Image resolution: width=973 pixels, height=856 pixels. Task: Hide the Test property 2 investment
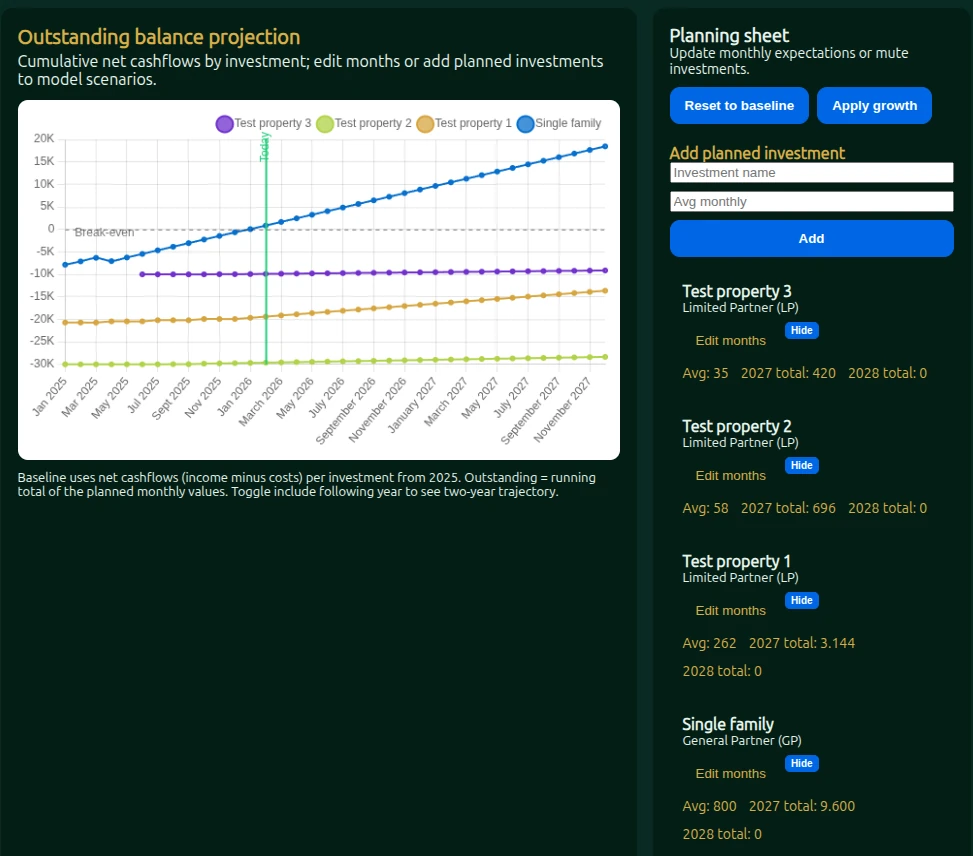801,465
